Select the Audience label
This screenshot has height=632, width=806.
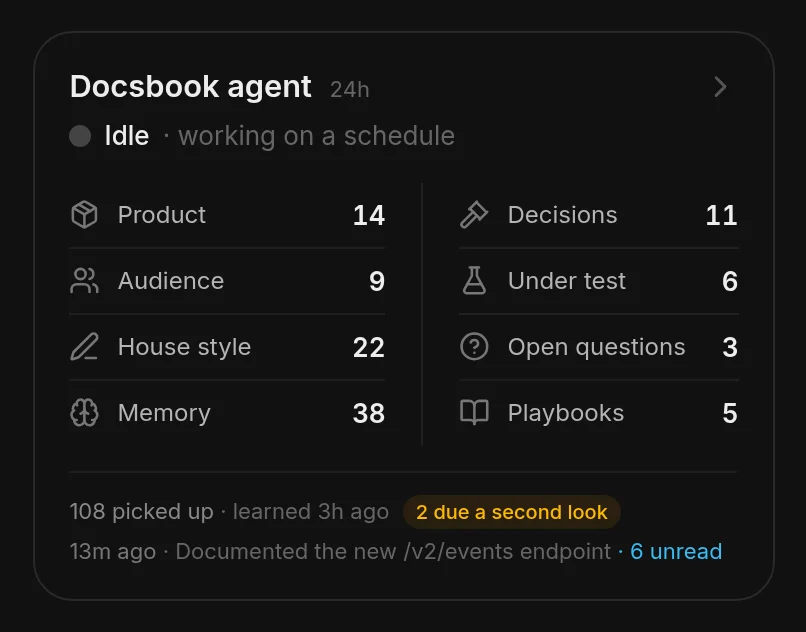click(x=171, y=281)
